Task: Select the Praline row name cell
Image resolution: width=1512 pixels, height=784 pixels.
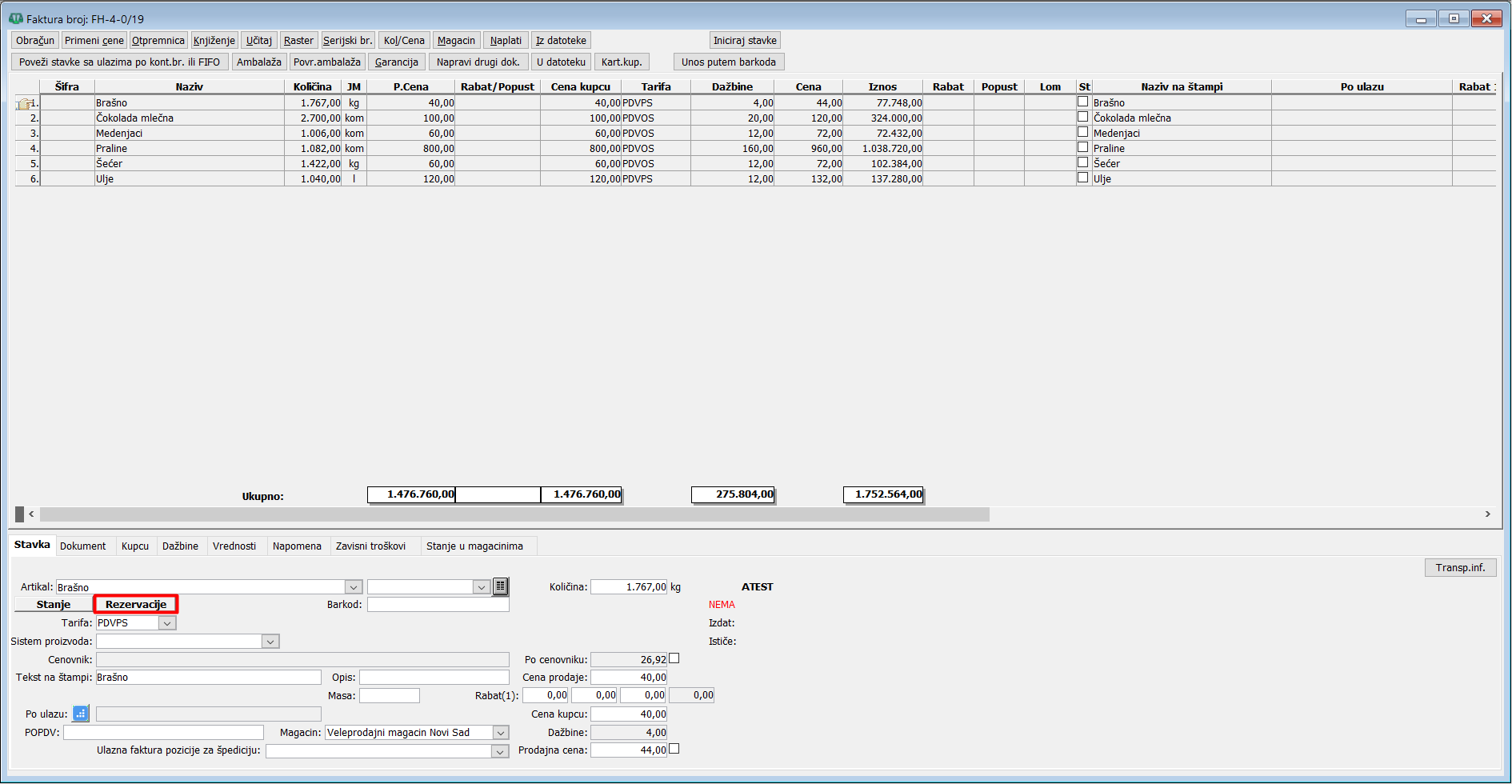Action: pyautogui.click(x=190, y=149)
